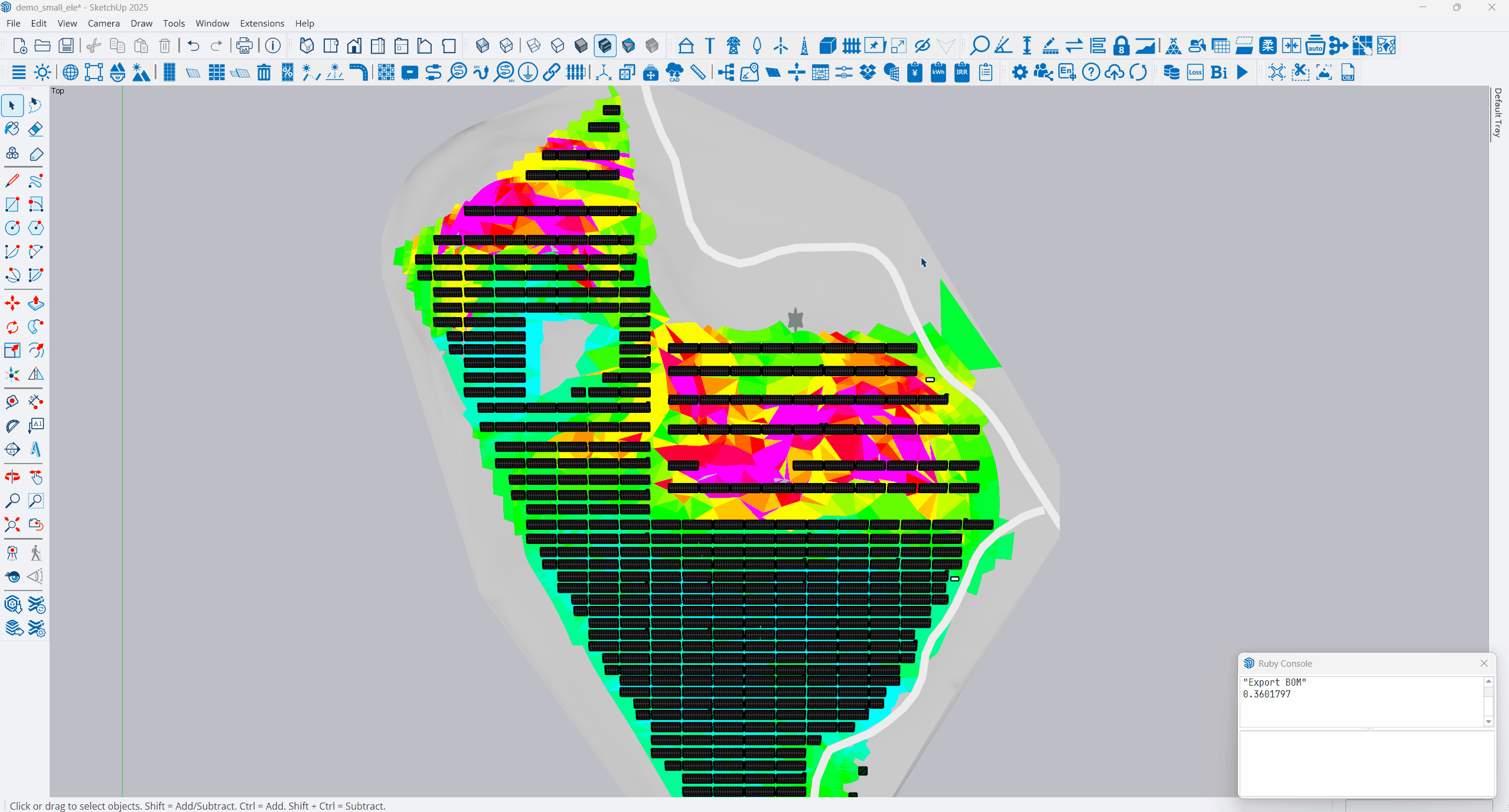
Task: Click the sun settings icon
Action: 43,73
